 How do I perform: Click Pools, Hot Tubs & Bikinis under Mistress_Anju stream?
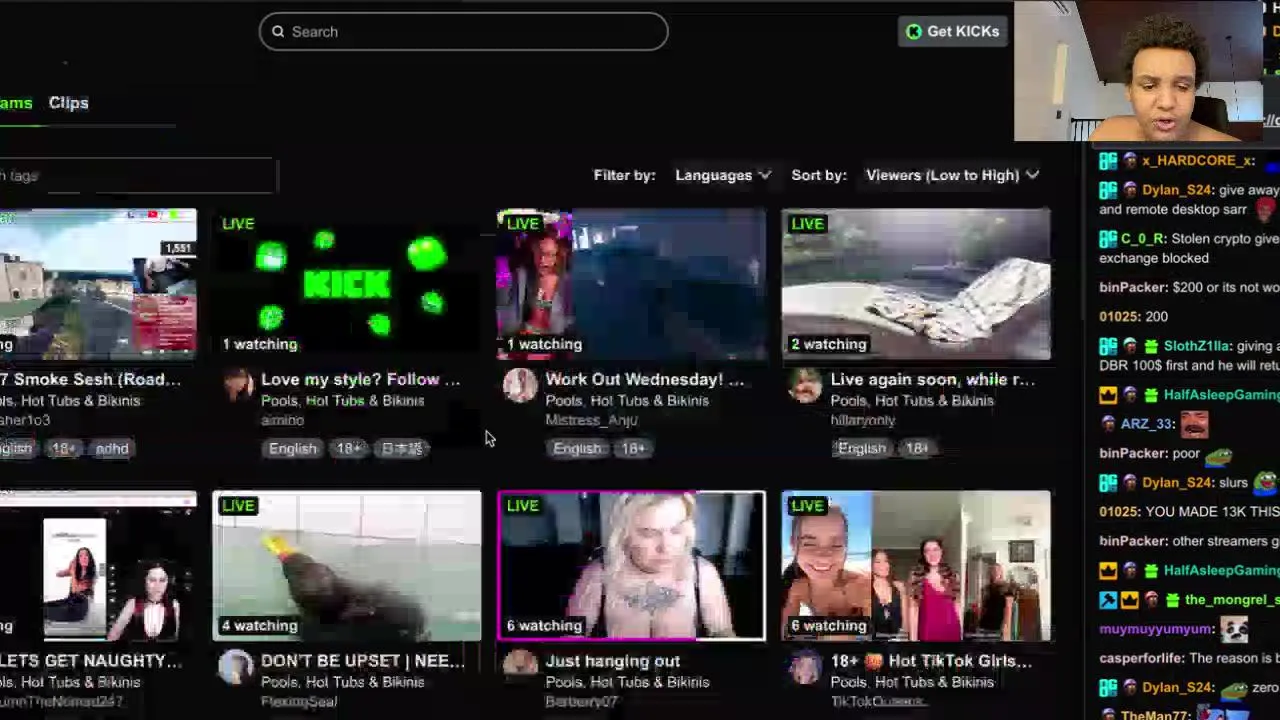(x=627, y=401)
